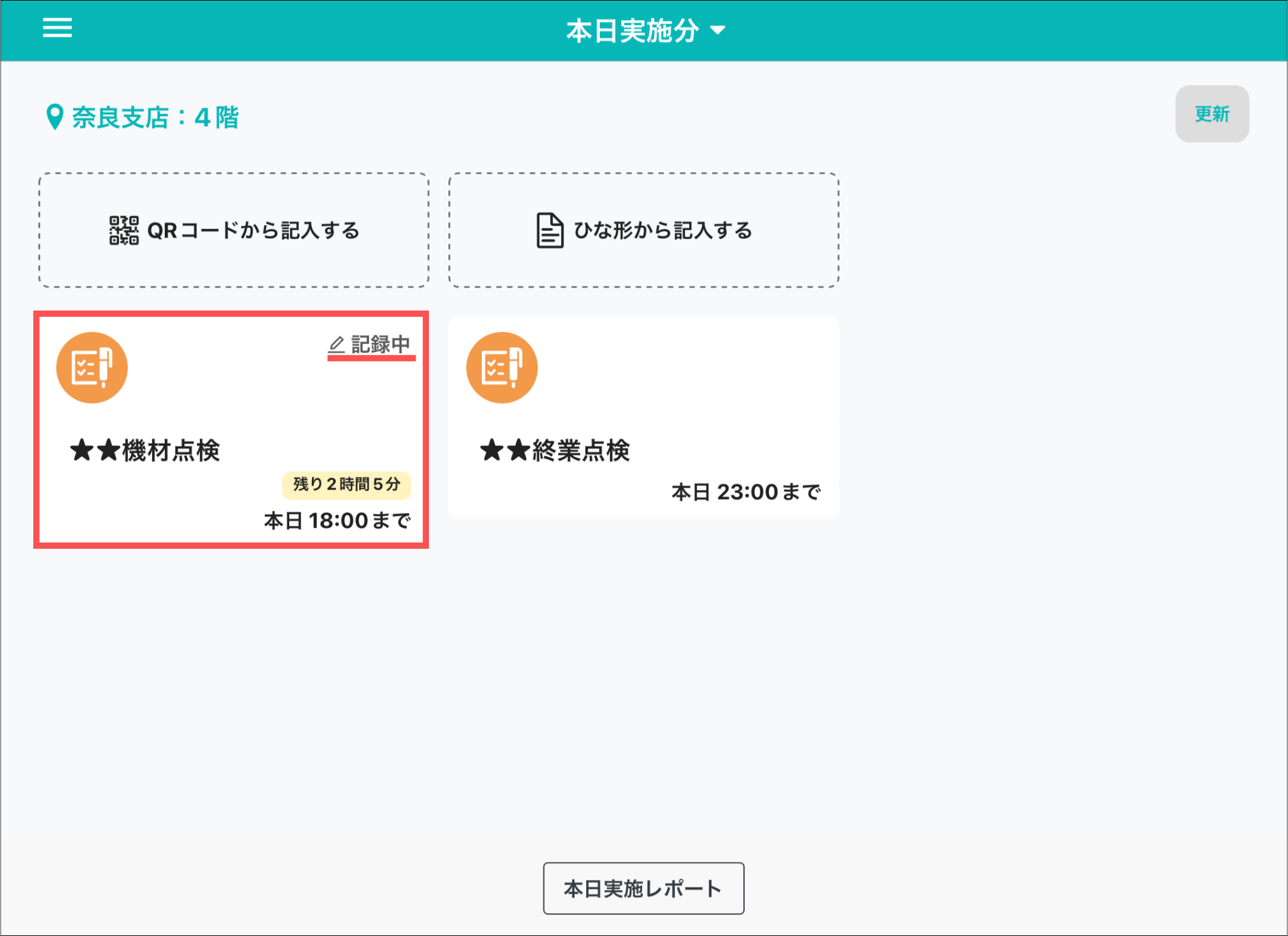Click the pencil icon beside 記録中

pyautogui.click(x=337, y=344)
